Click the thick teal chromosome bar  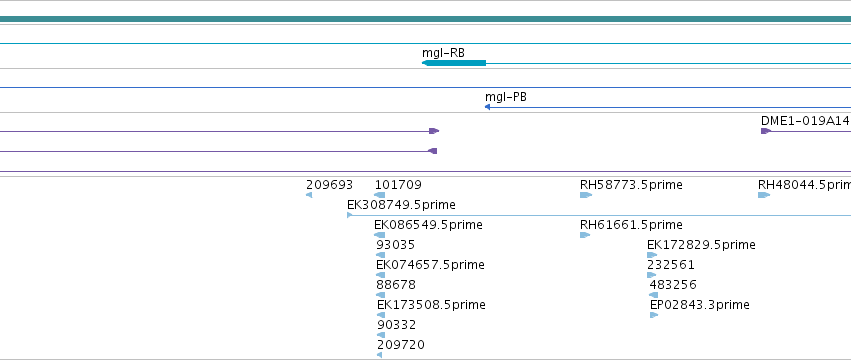[x=426, y=19]
